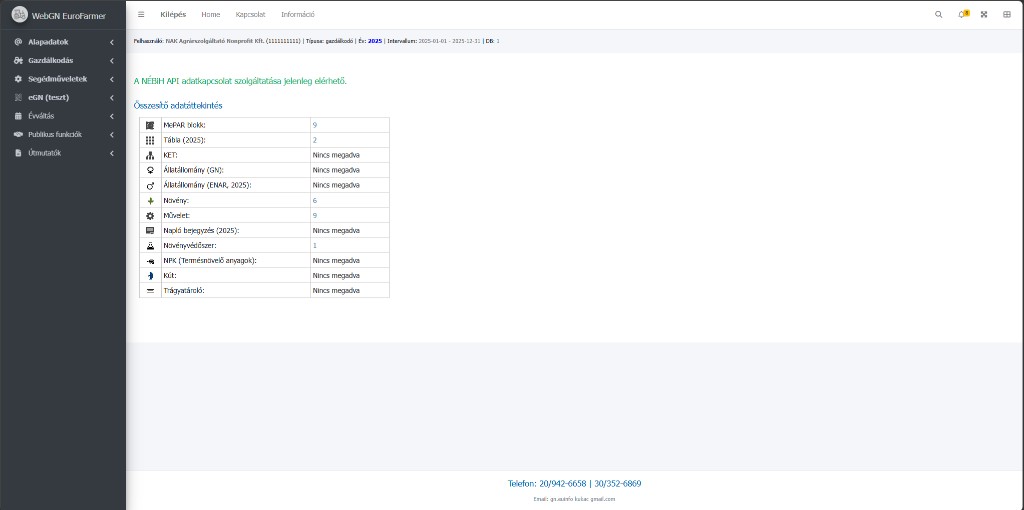Click the 'Napló bejegyzés (2025):' label

click(x=201, y=231)
